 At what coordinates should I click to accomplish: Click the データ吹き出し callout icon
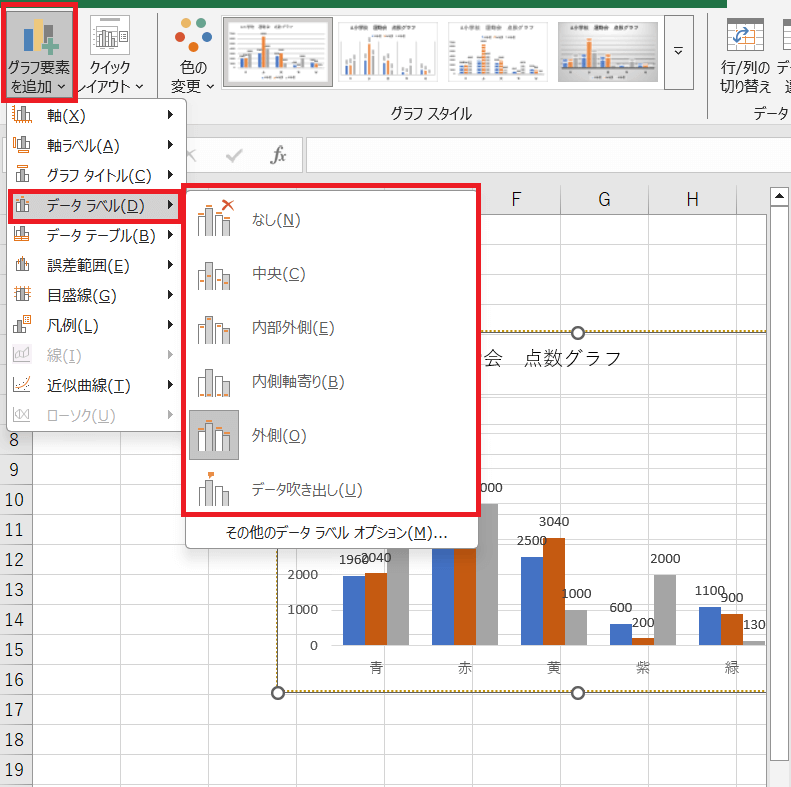point(214,489)
